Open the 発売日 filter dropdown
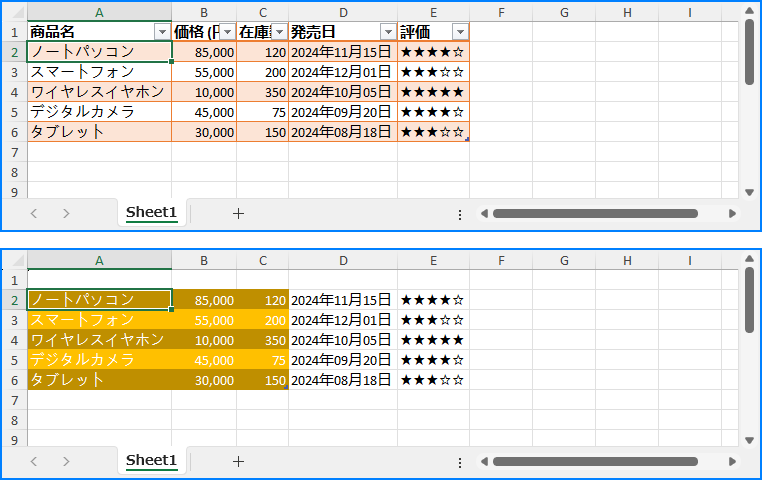Screen dimensions: 762x480 pyautogui.click(x=388, y=33)
